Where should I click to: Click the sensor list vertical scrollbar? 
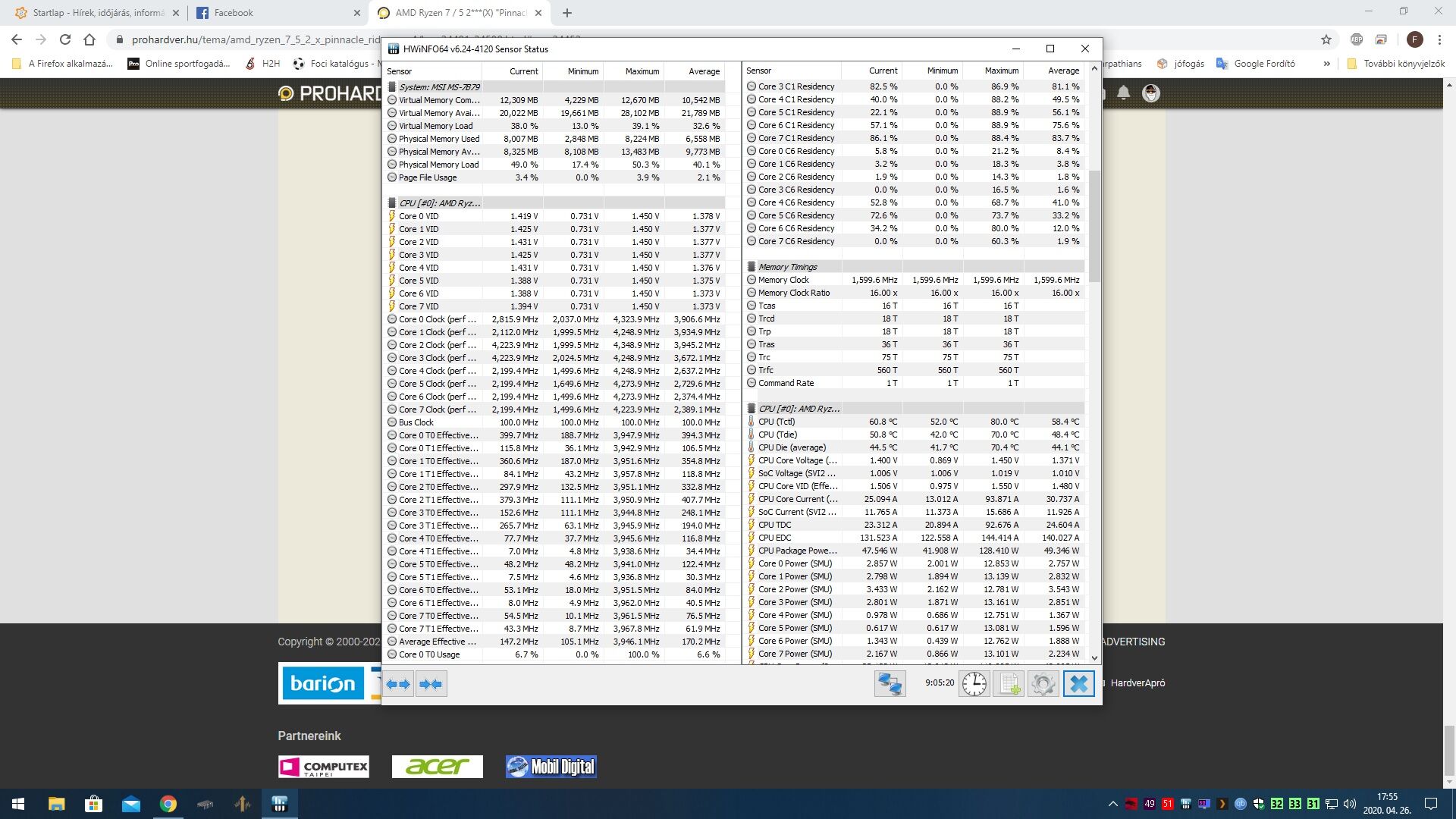tap(1094, 227)
